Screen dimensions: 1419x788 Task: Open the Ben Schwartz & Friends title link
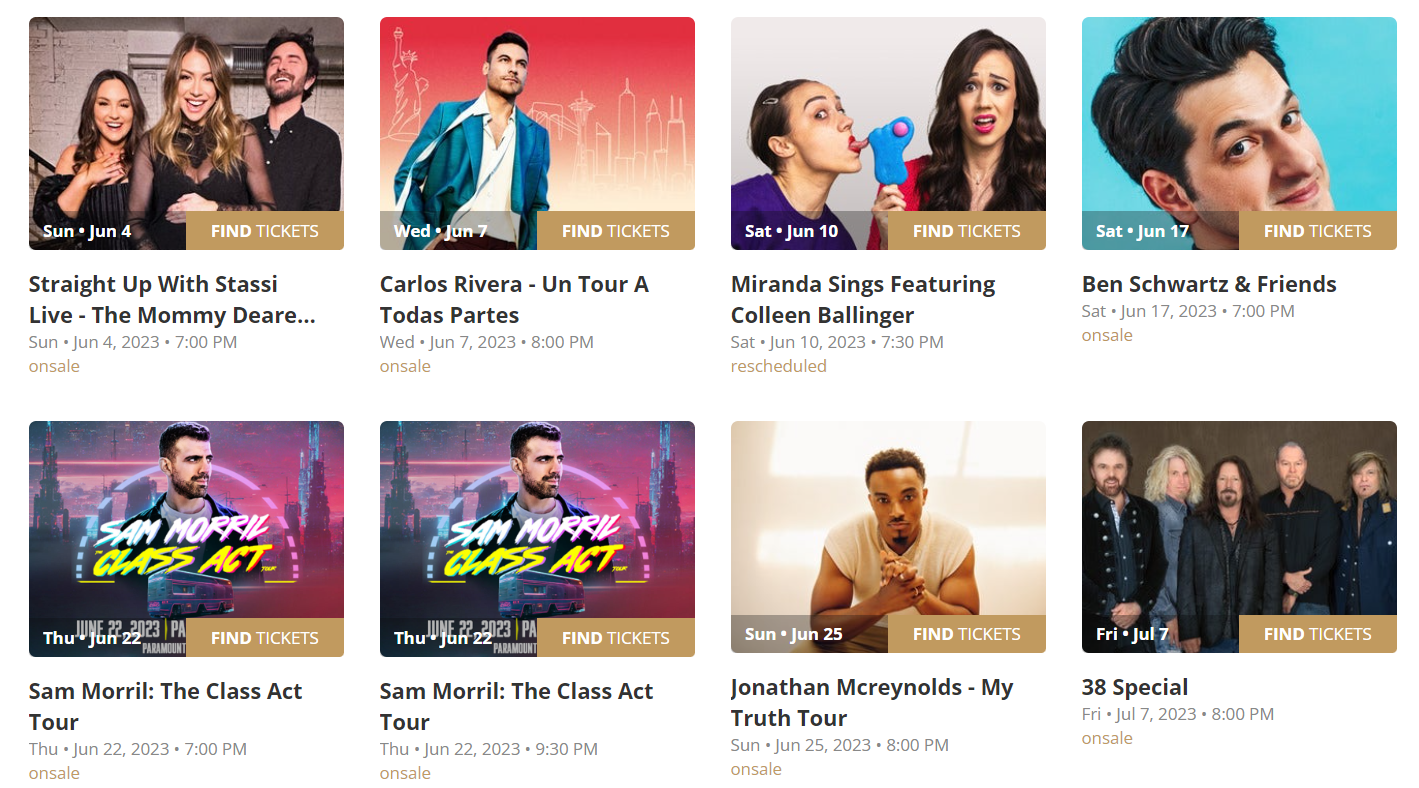click(x=1209, y=285)
